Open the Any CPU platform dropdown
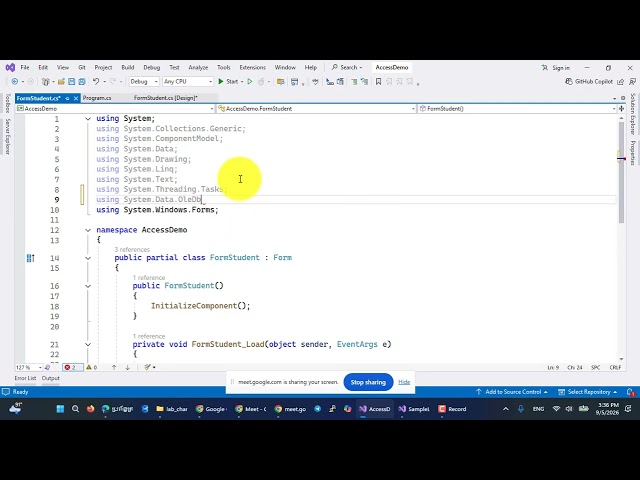This screenshot has width=640, height=480. click(188, 82)
